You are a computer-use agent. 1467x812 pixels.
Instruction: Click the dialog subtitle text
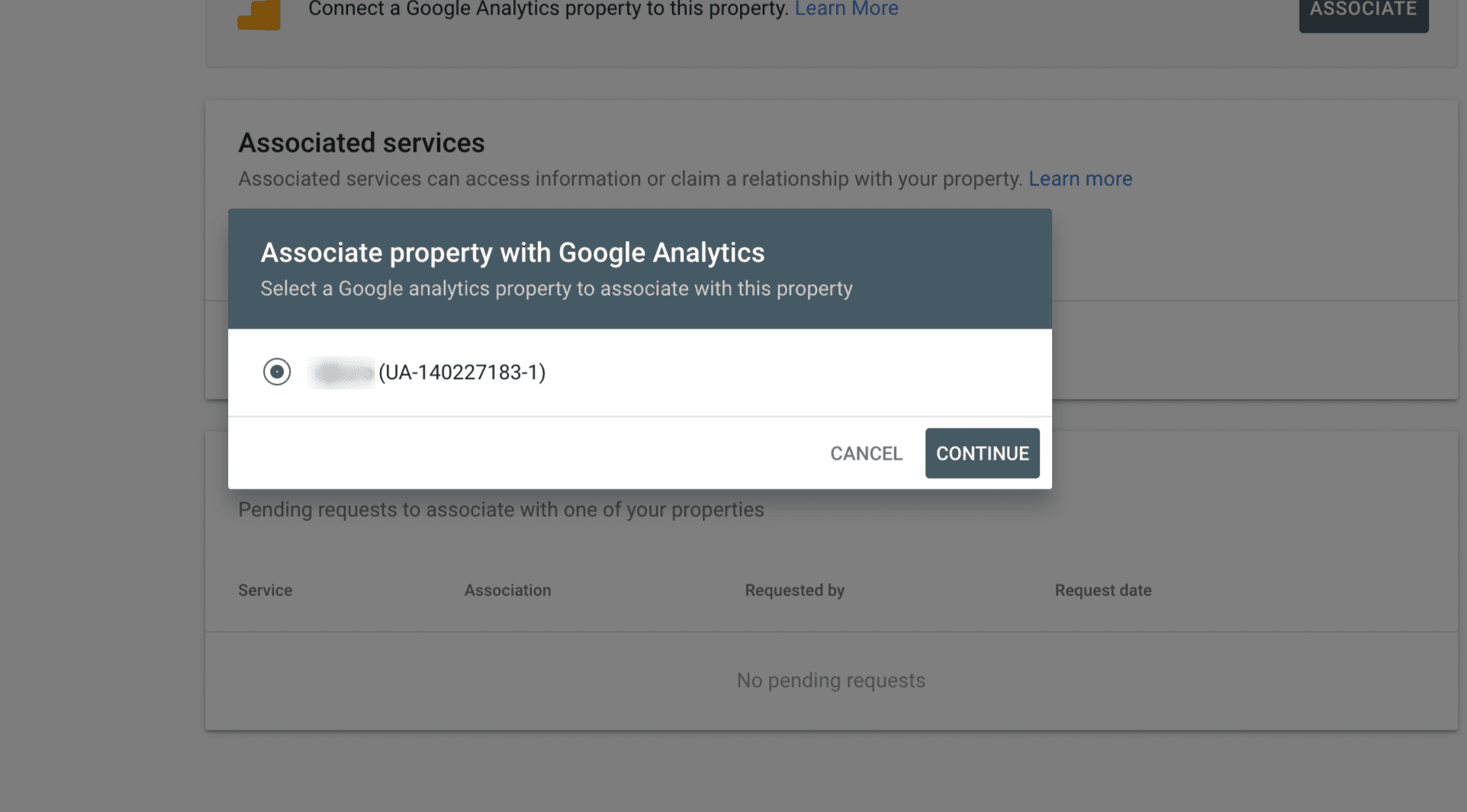pos(556,288)
